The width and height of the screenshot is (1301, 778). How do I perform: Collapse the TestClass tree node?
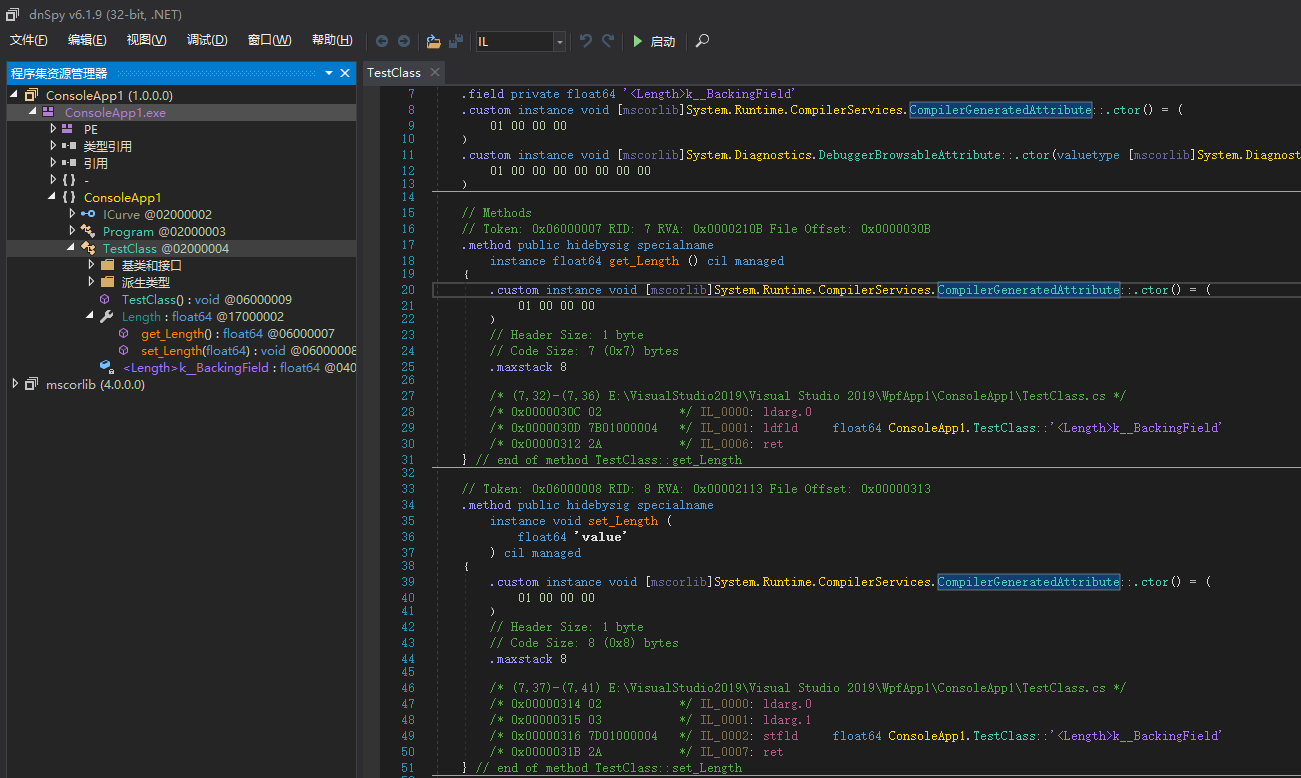(x=73, y=248)
